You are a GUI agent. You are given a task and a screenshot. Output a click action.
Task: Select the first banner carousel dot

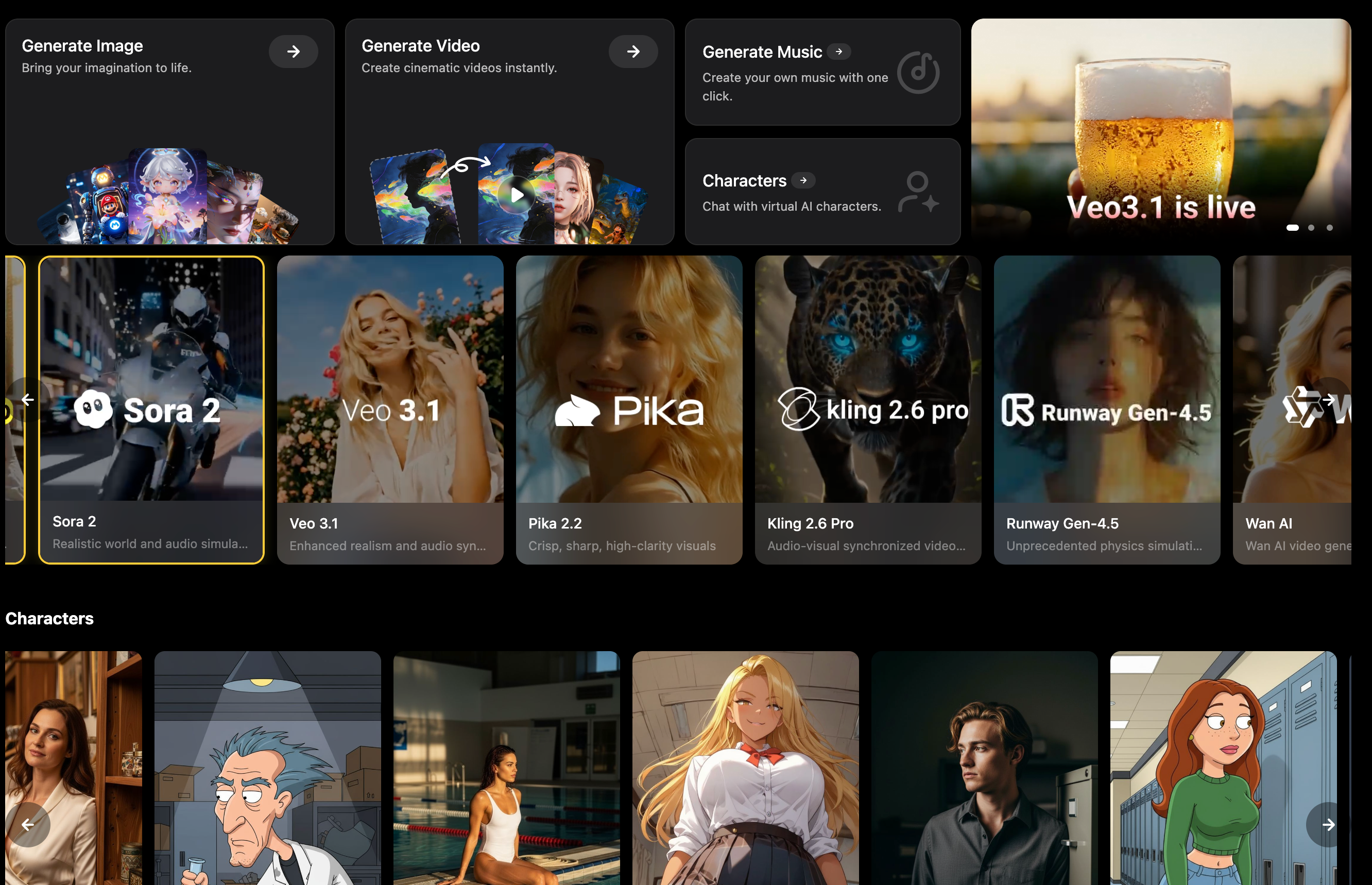(x=1293, y=228)
